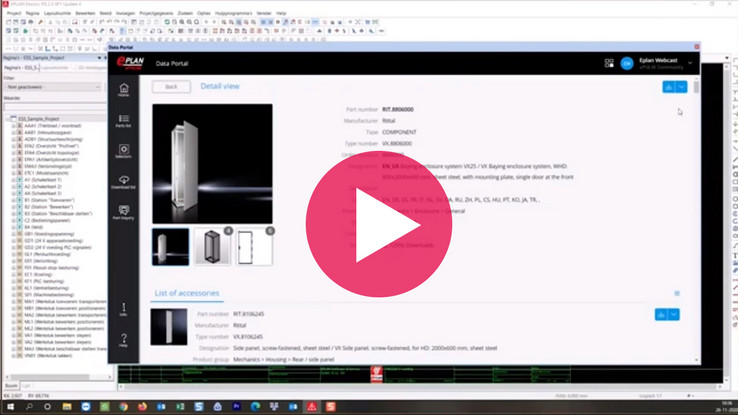The height and width of the screenshot is (415, 738).
Task: Open the Filter dropdown in Pagina's navigator
Action: coord(53,87)
